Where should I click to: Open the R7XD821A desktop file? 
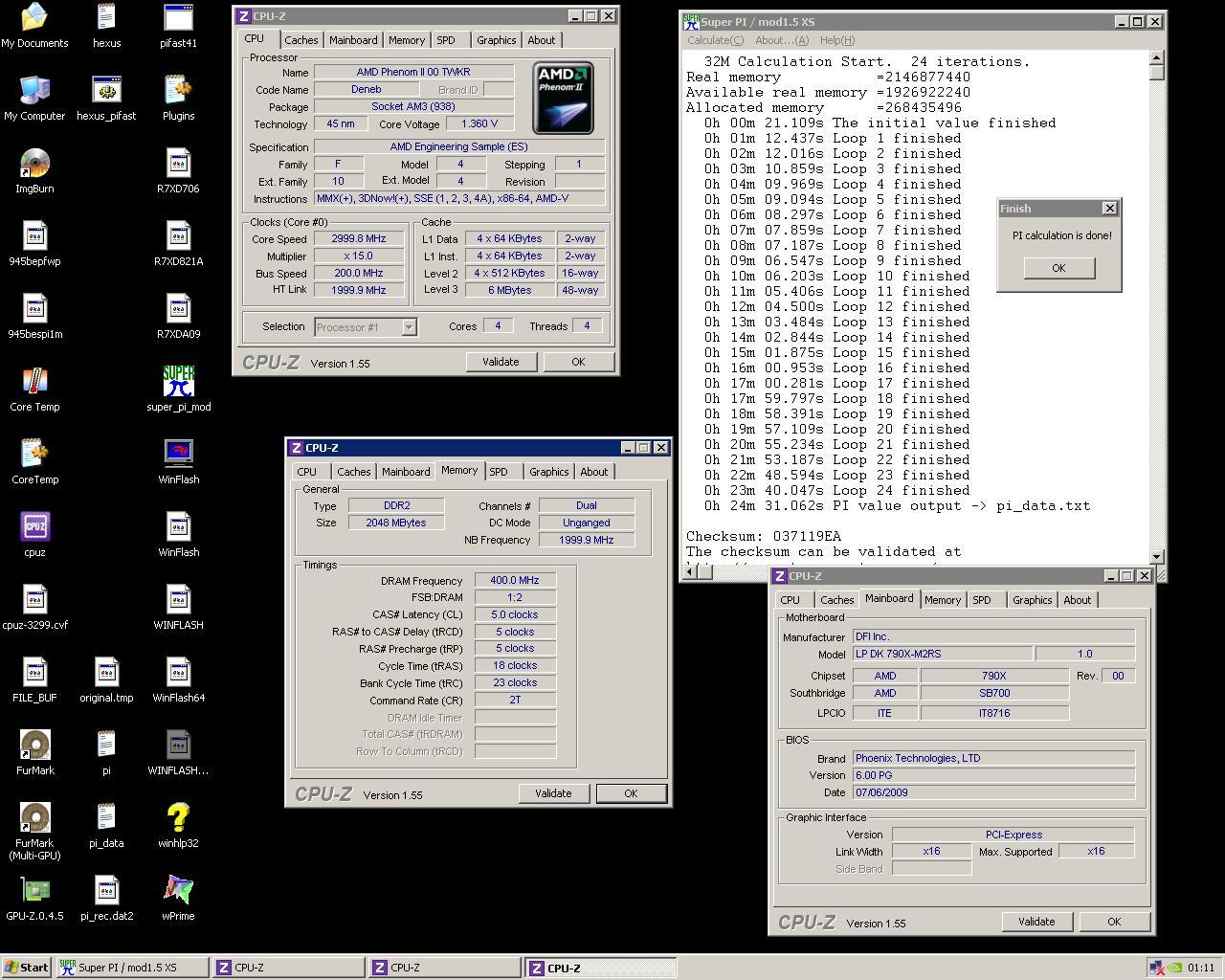click(x=178, y=243)
